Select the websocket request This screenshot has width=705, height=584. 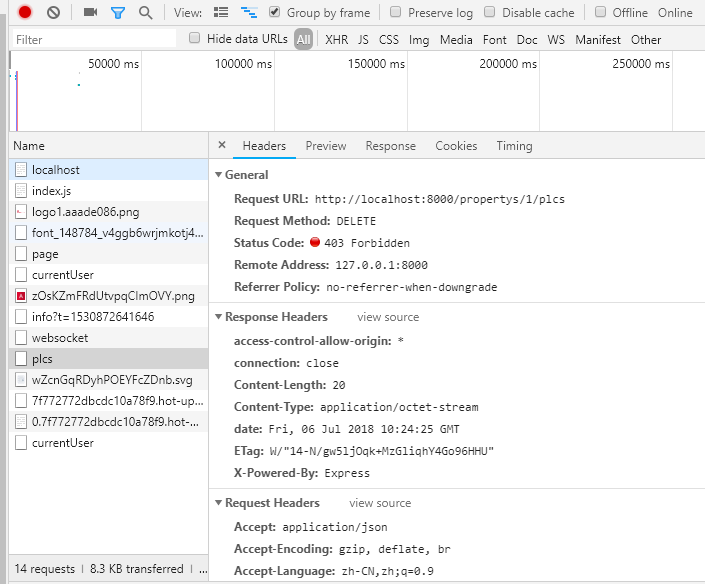[x=108, y=338]
